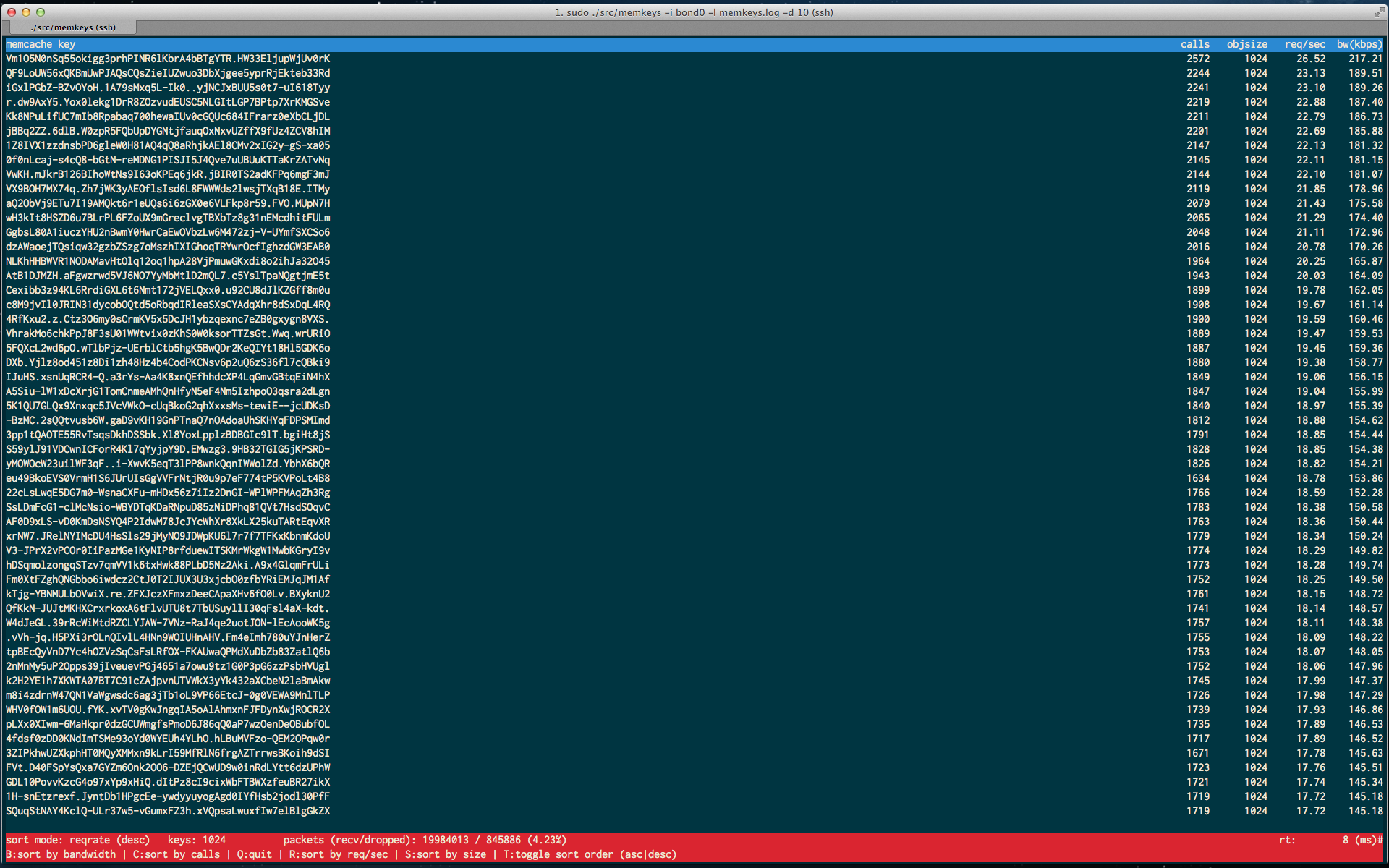This screenshot has width=1389, height=868.
Task: Click the green zoom window button
Action: click(41, 12)
